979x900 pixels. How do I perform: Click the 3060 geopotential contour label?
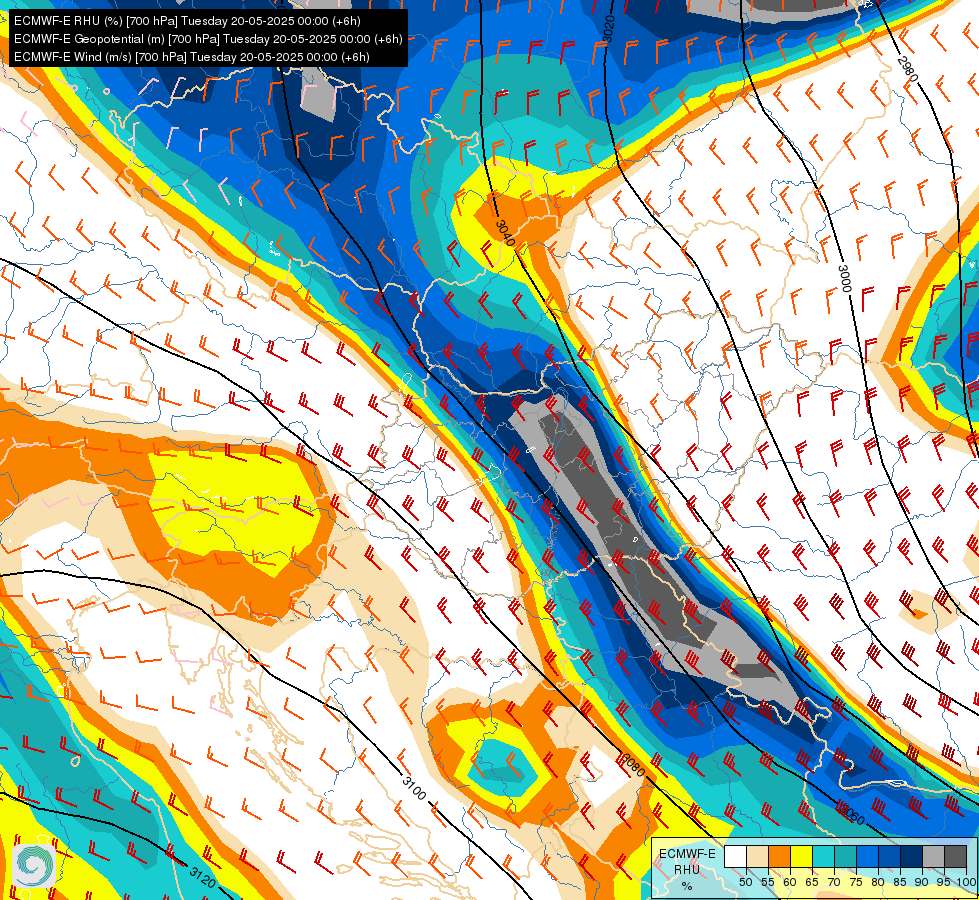pyautogui.click(x=852, y=814)
